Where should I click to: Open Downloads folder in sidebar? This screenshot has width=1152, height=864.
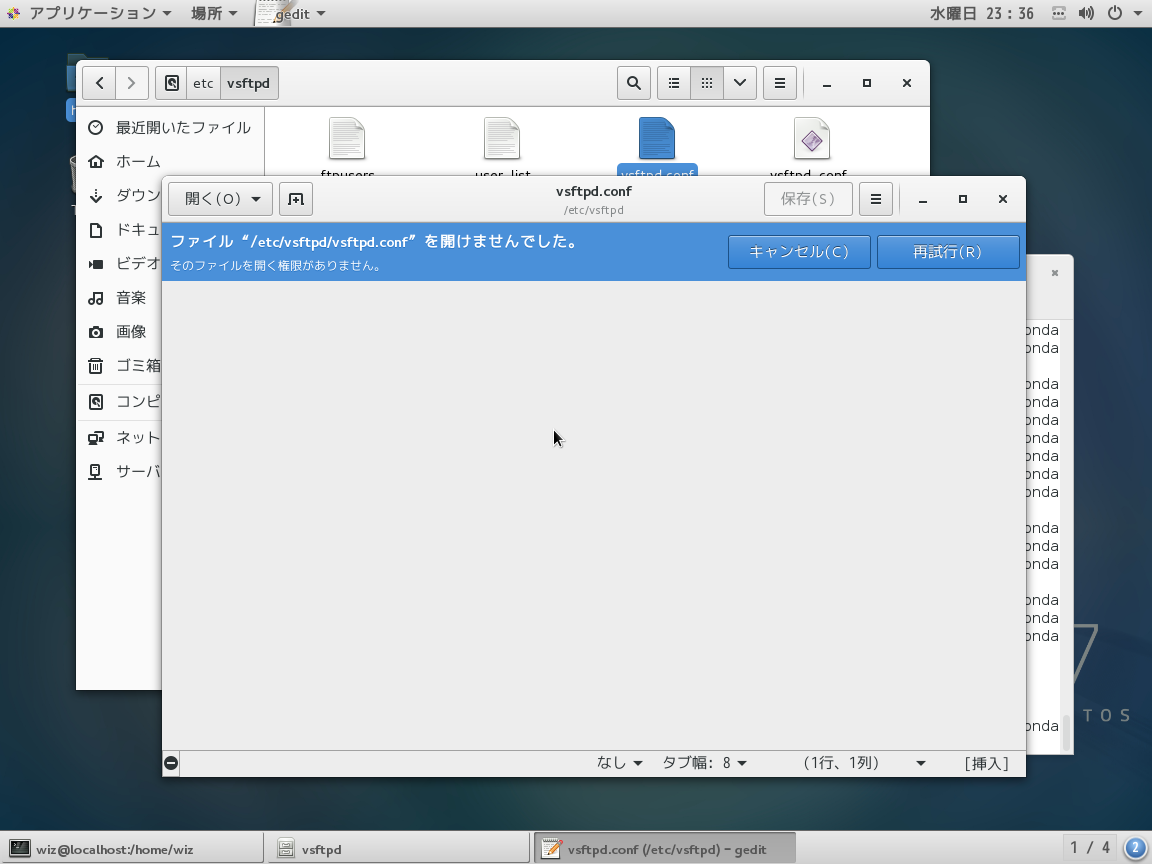[x=121, y=195]
